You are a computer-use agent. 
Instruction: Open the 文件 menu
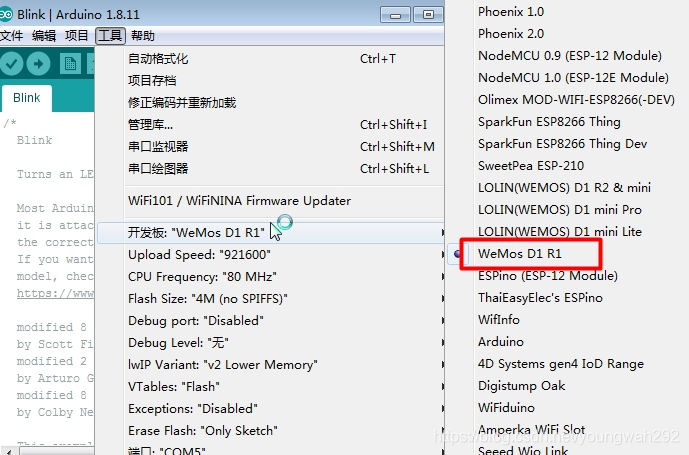point(11,35)
